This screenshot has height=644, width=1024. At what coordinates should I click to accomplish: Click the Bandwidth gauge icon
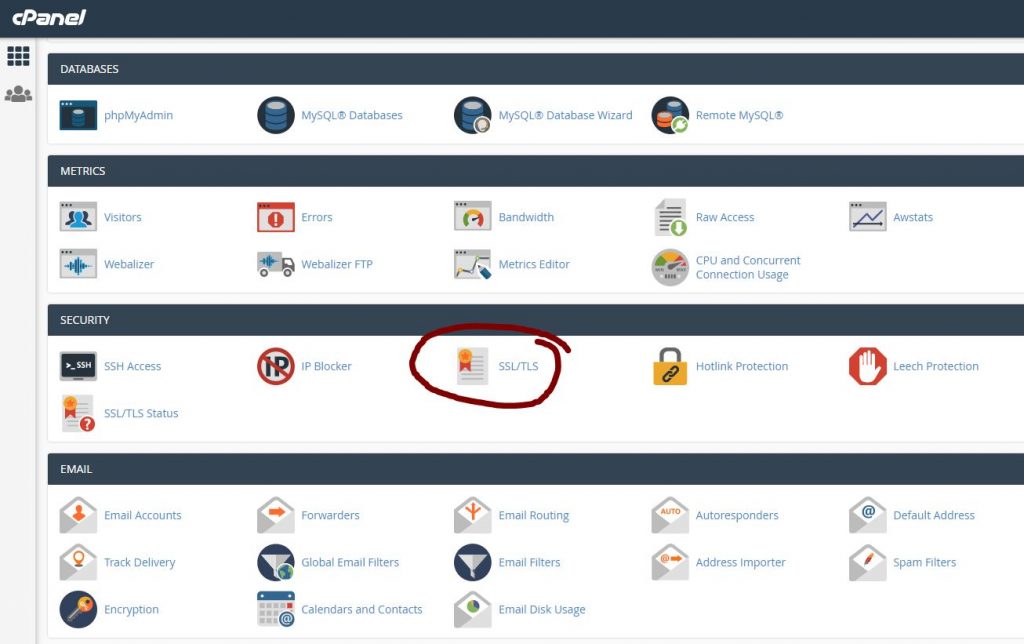[x=473, y=217]
